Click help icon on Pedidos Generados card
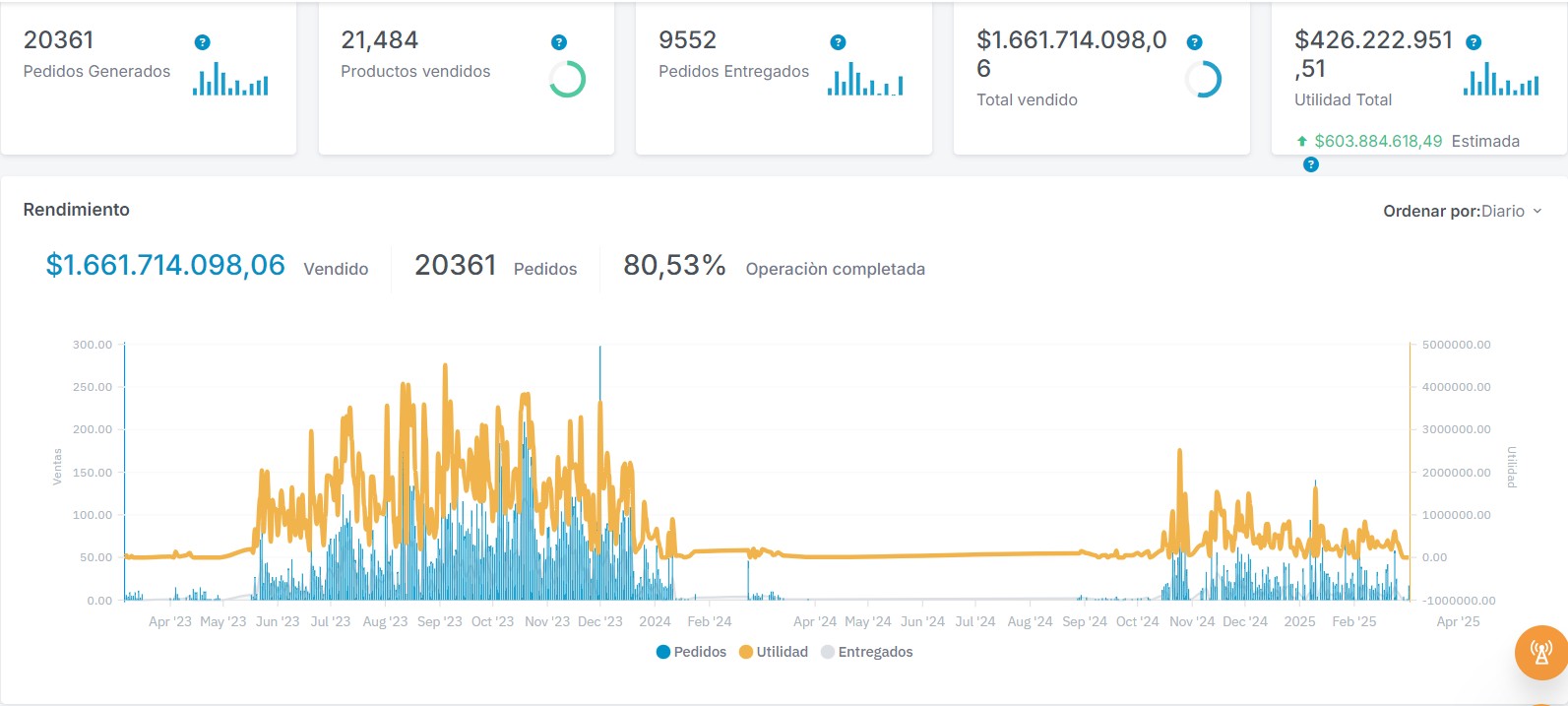The width and height of the screenshot is (1568, 706). tap(202, 42)
